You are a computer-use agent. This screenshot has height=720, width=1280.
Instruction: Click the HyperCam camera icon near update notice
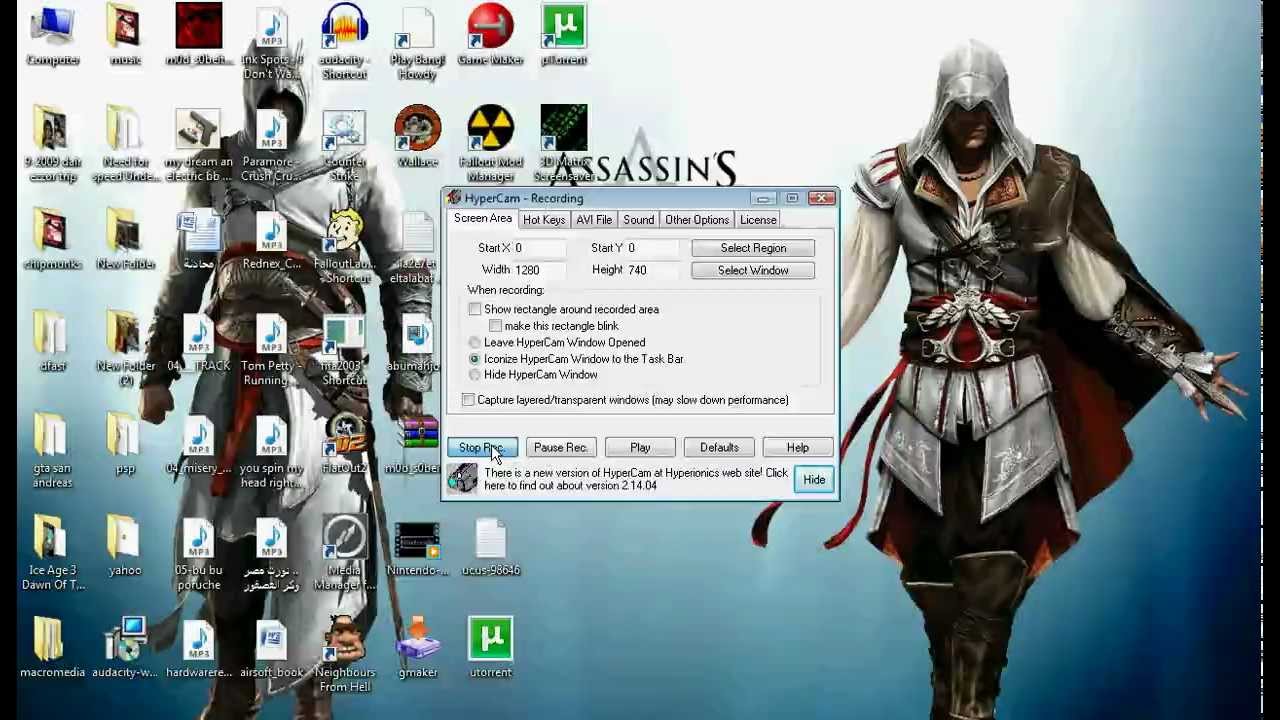click(462, 479)
